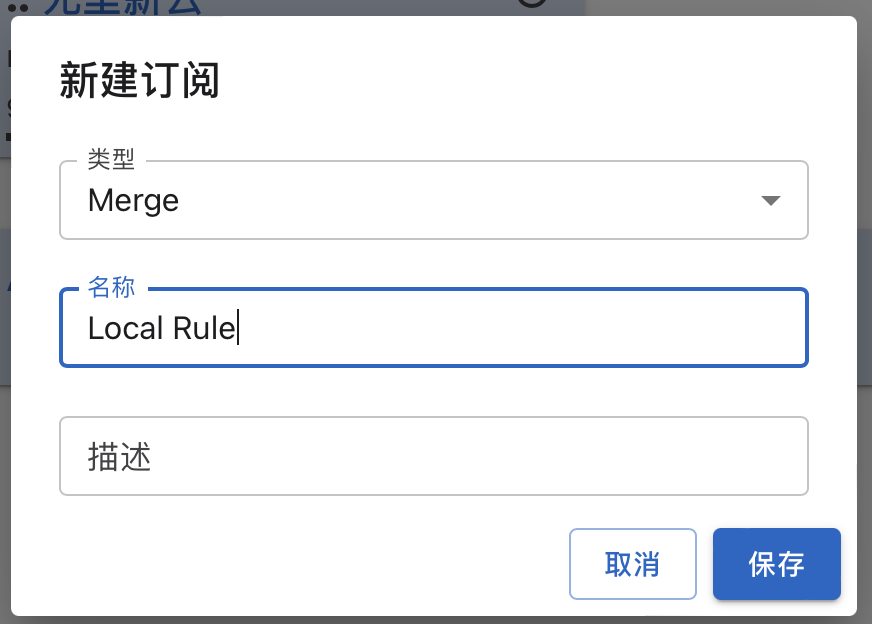This screenshot has height=624, width=872.
Task: Click the 取消 button
Action: tap(633, 564)
